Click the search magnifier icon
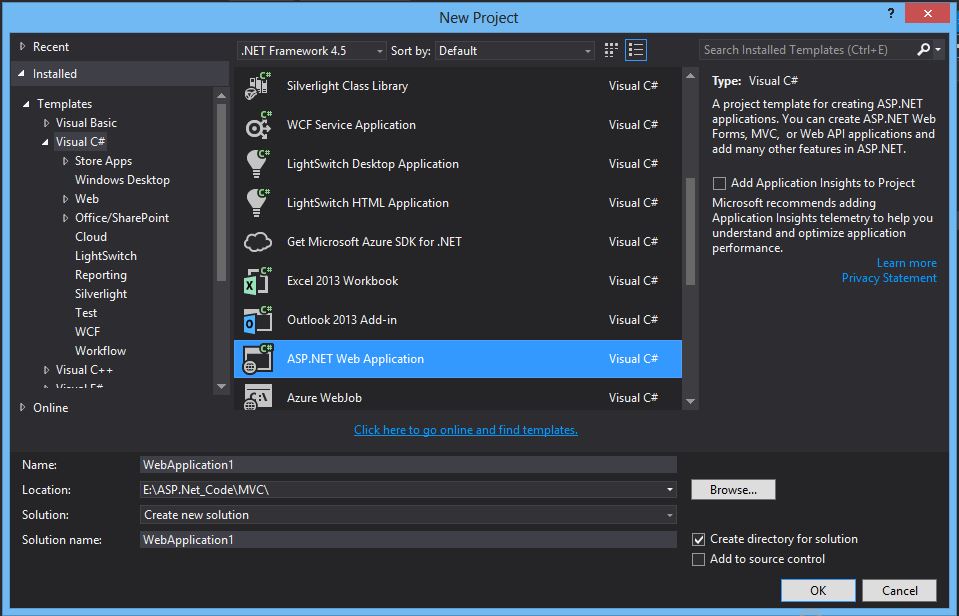959x616 pixels. 923,49
